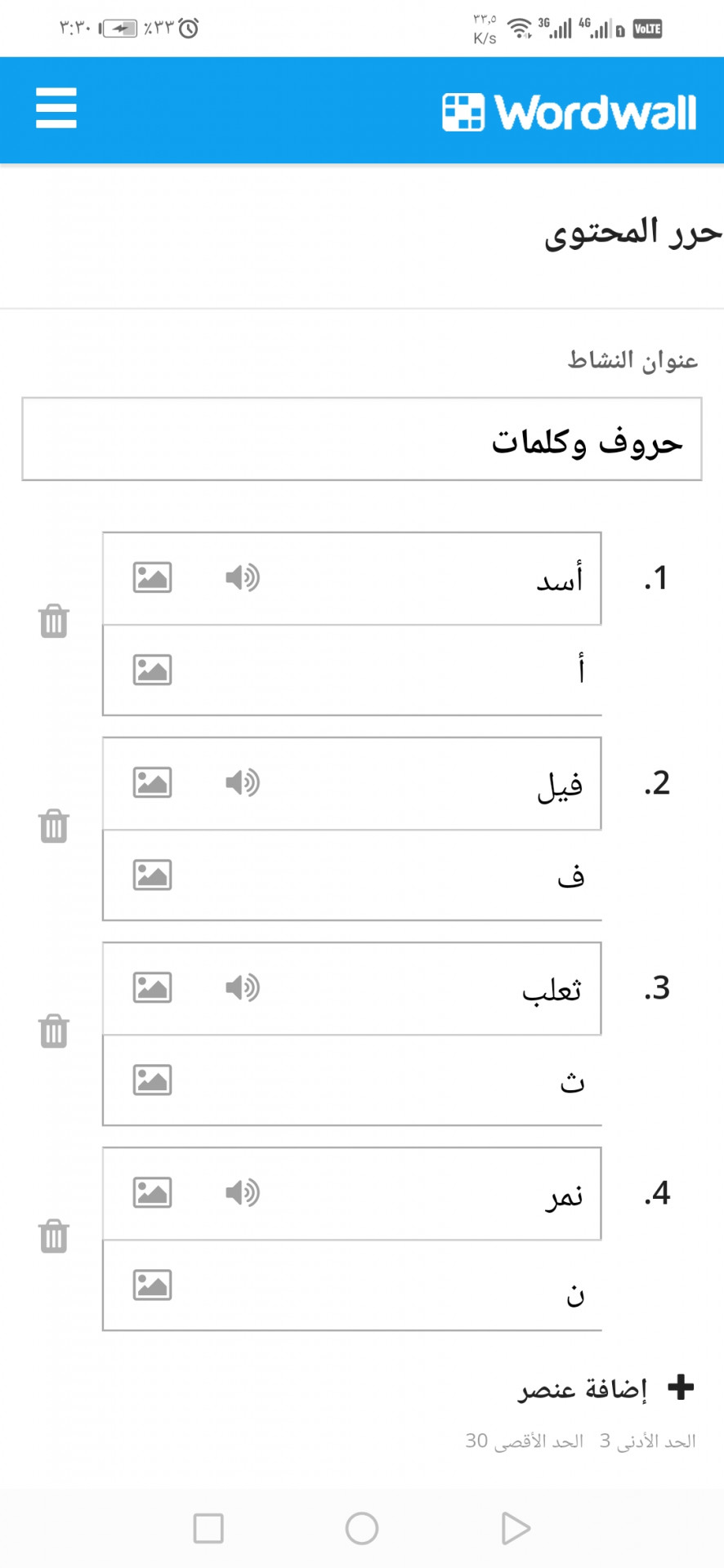Image resolution: width=724 pixels, height=1568 pixels.
Task: Add image to the أسد word field
Action: (152, 577)
